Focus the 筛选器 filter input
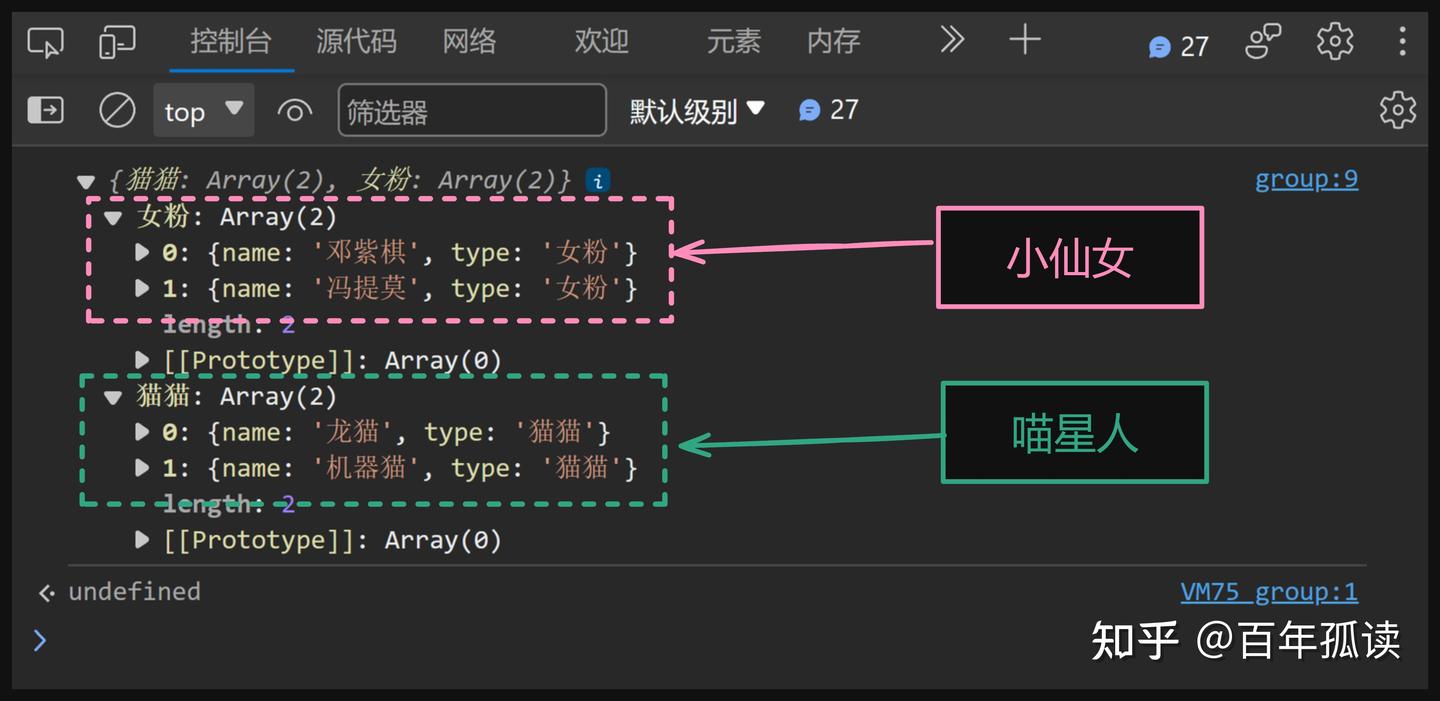 (x=472, y=110)
